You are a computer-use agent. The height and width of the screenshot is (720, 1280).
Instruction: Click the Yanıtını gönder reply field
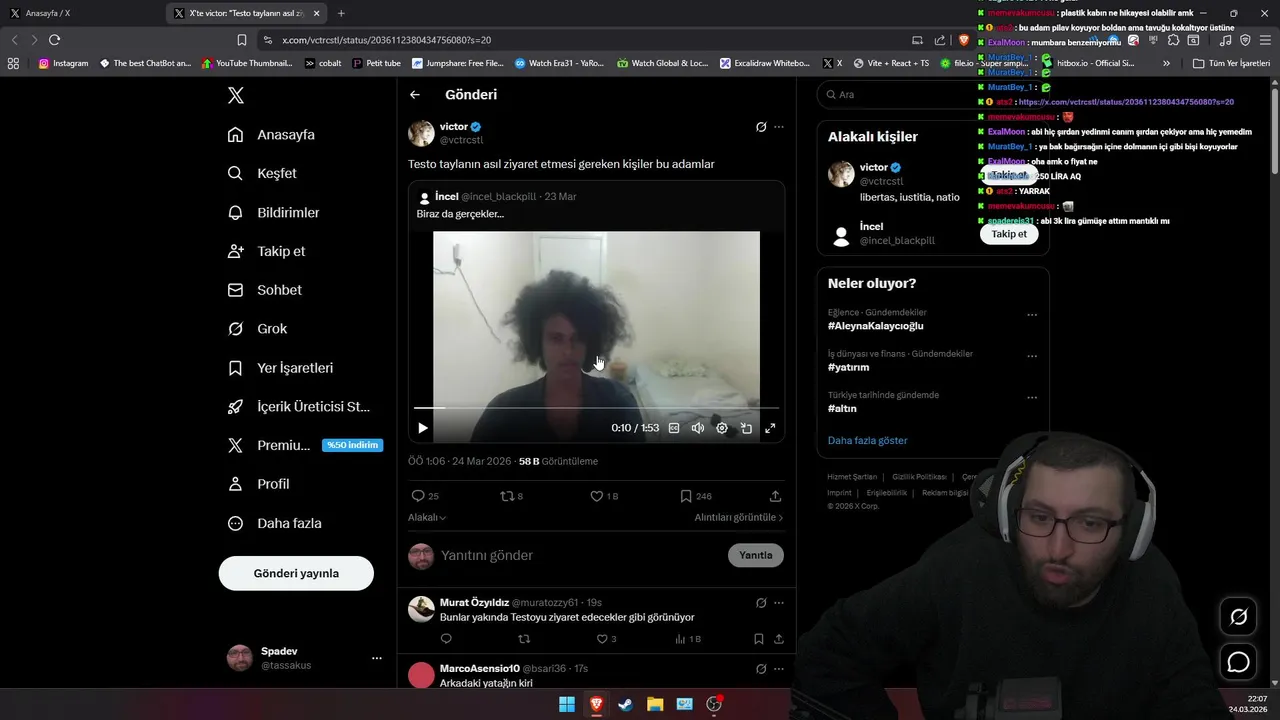point(580,555)
